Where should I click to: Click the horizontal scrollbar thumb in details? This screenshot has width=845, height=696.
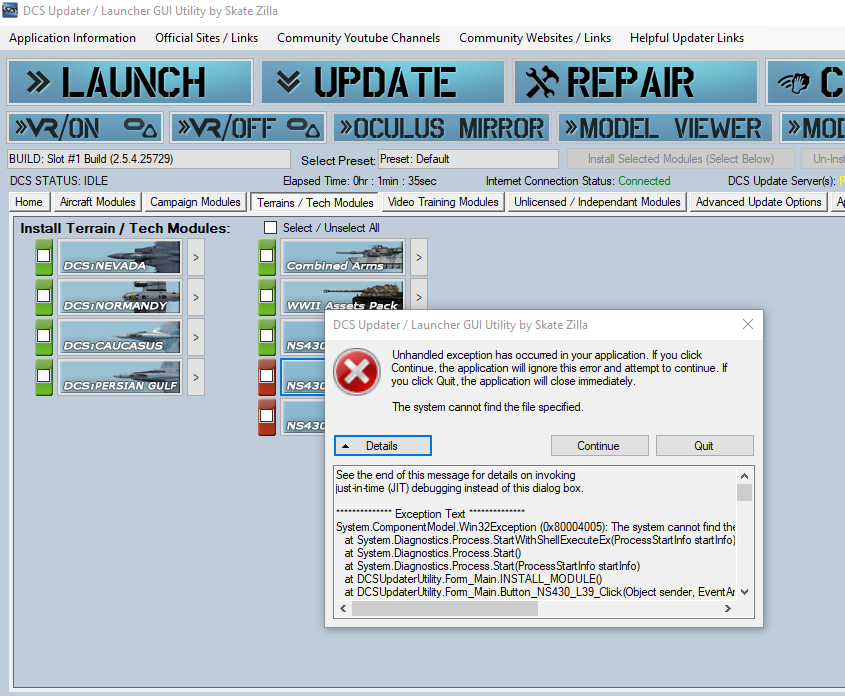tap(445, 608)
